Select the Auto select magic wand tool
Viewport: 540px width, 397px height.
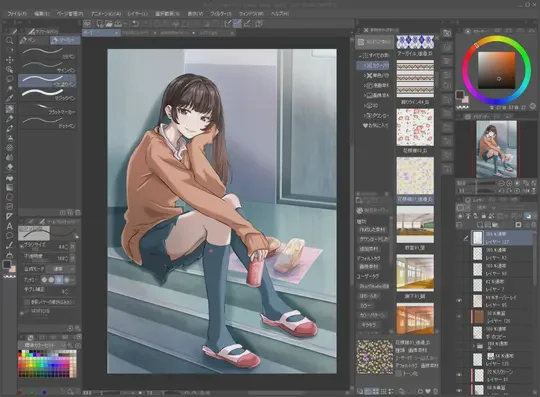click(x=9, y=89)
